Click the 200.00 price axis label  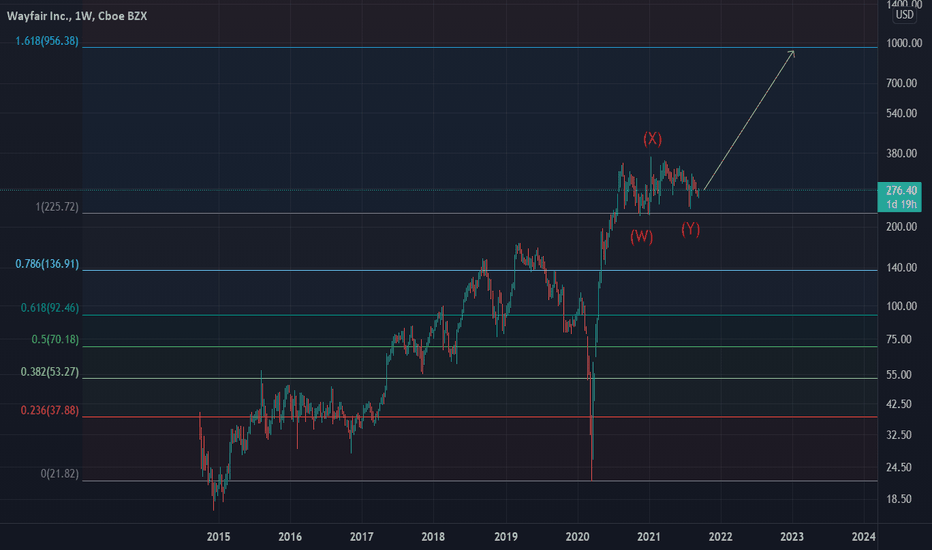[x=902, y=227]
